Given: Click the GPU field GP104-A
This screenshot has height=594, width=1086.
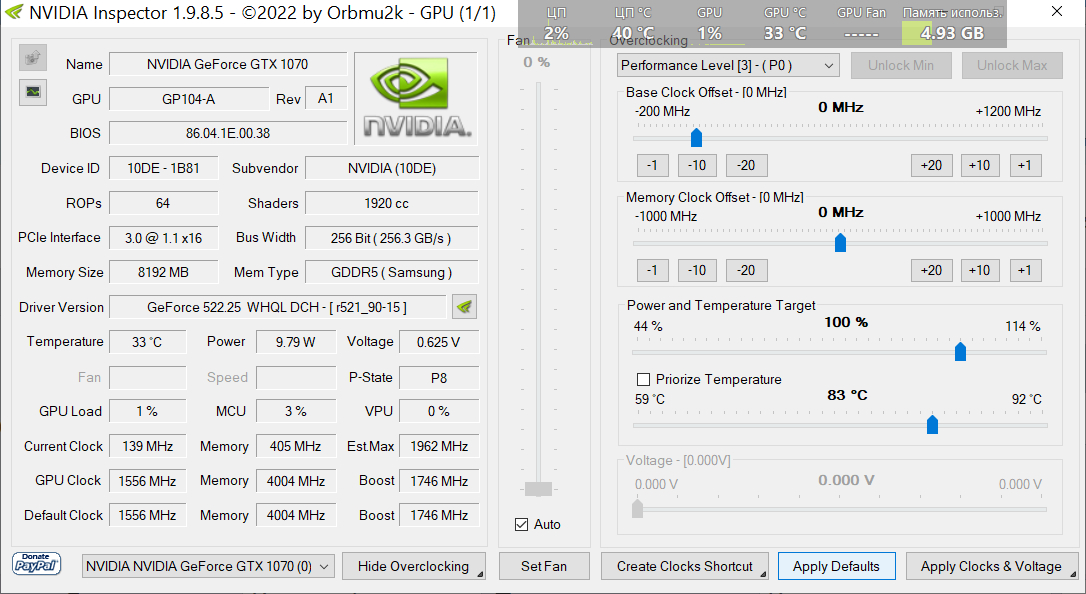Looking at the screenshot, I should (x=188, y=99).
